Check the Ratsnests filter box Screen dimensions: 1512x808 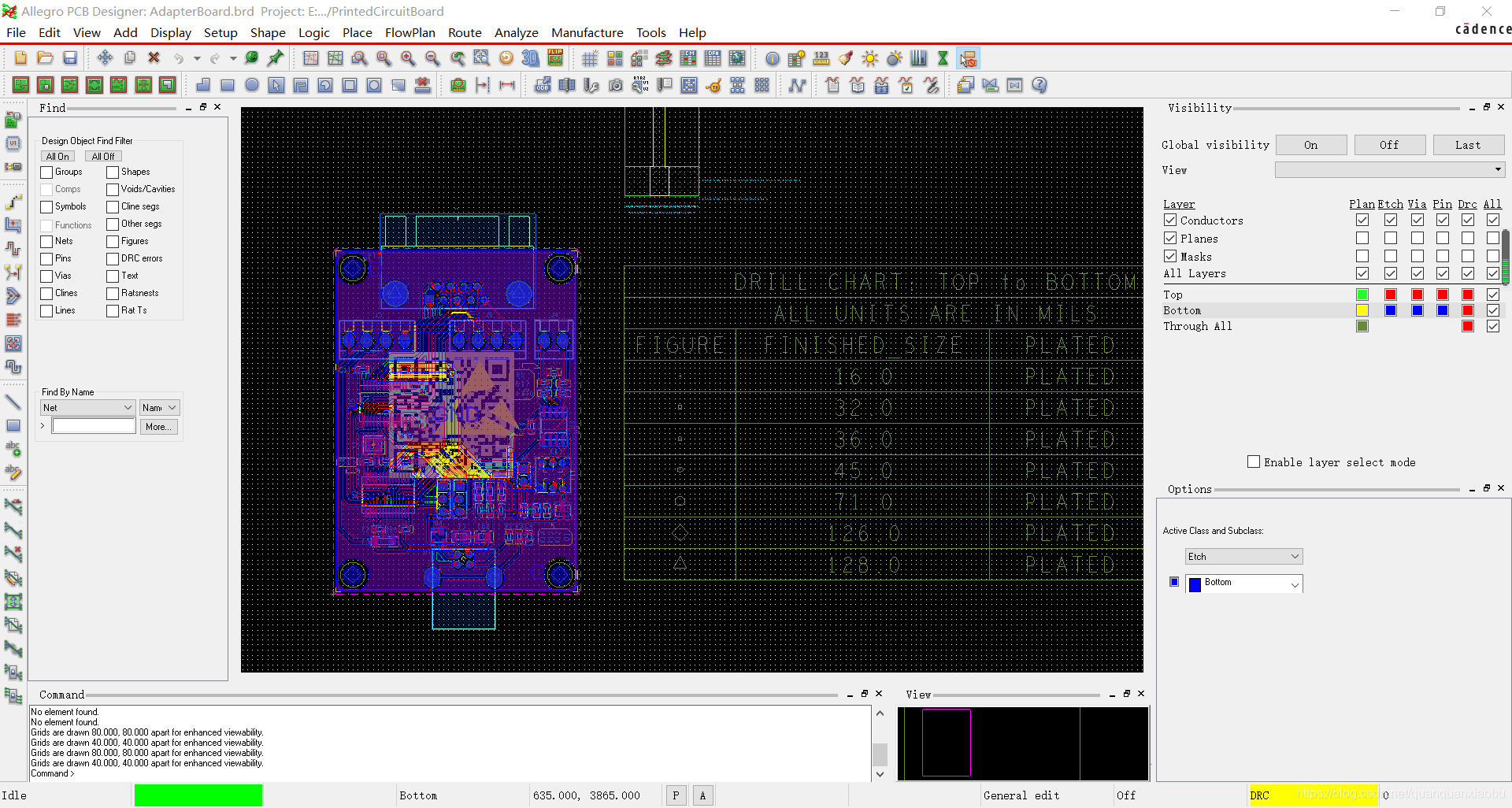[113, 294]
